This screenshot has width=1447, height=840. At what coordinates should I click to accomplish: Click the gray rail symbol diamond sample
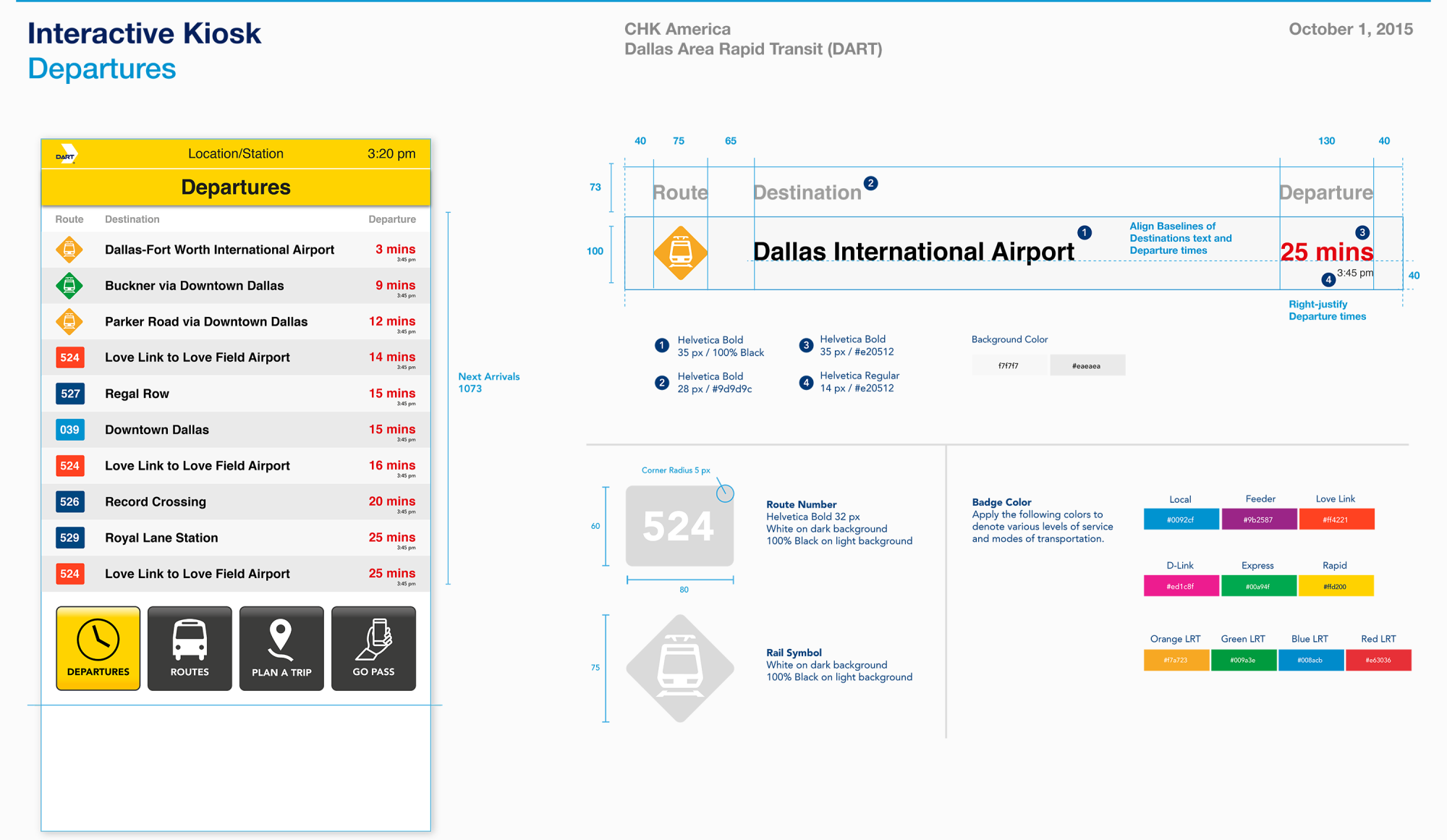[x=680, y=669]
